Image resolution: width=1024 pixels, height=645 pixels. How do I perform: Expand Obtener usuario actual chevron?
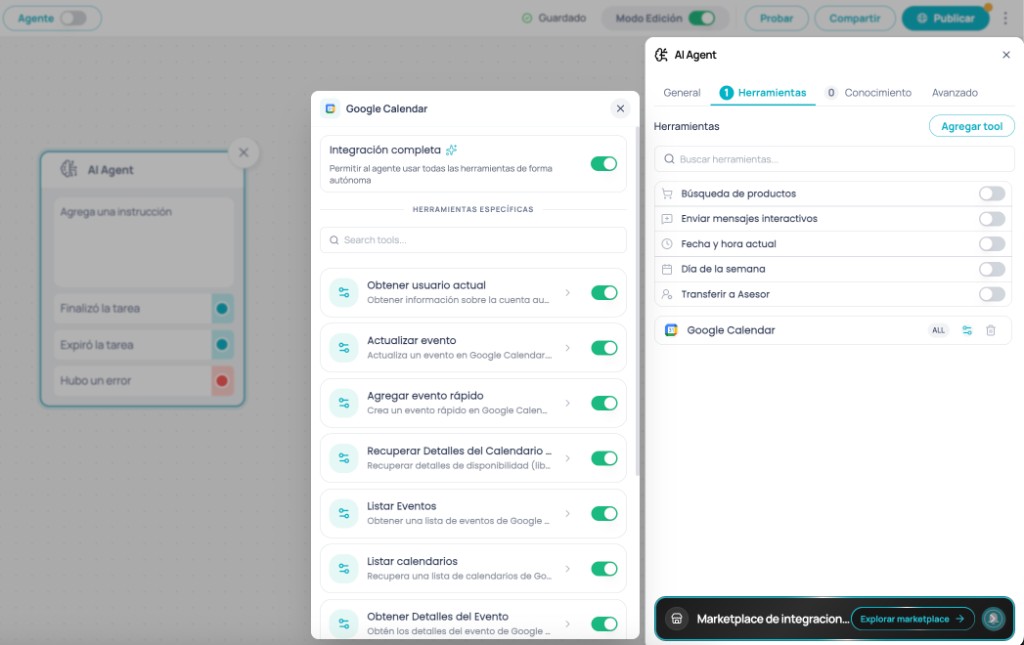tap(568, 292)
